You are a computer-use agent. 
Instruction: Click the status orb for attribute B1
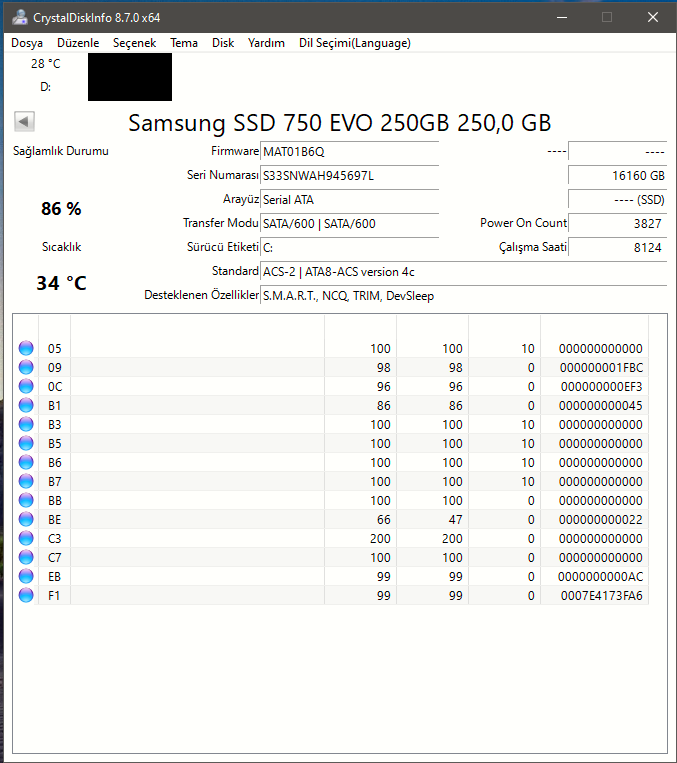[x=26, y=405]
